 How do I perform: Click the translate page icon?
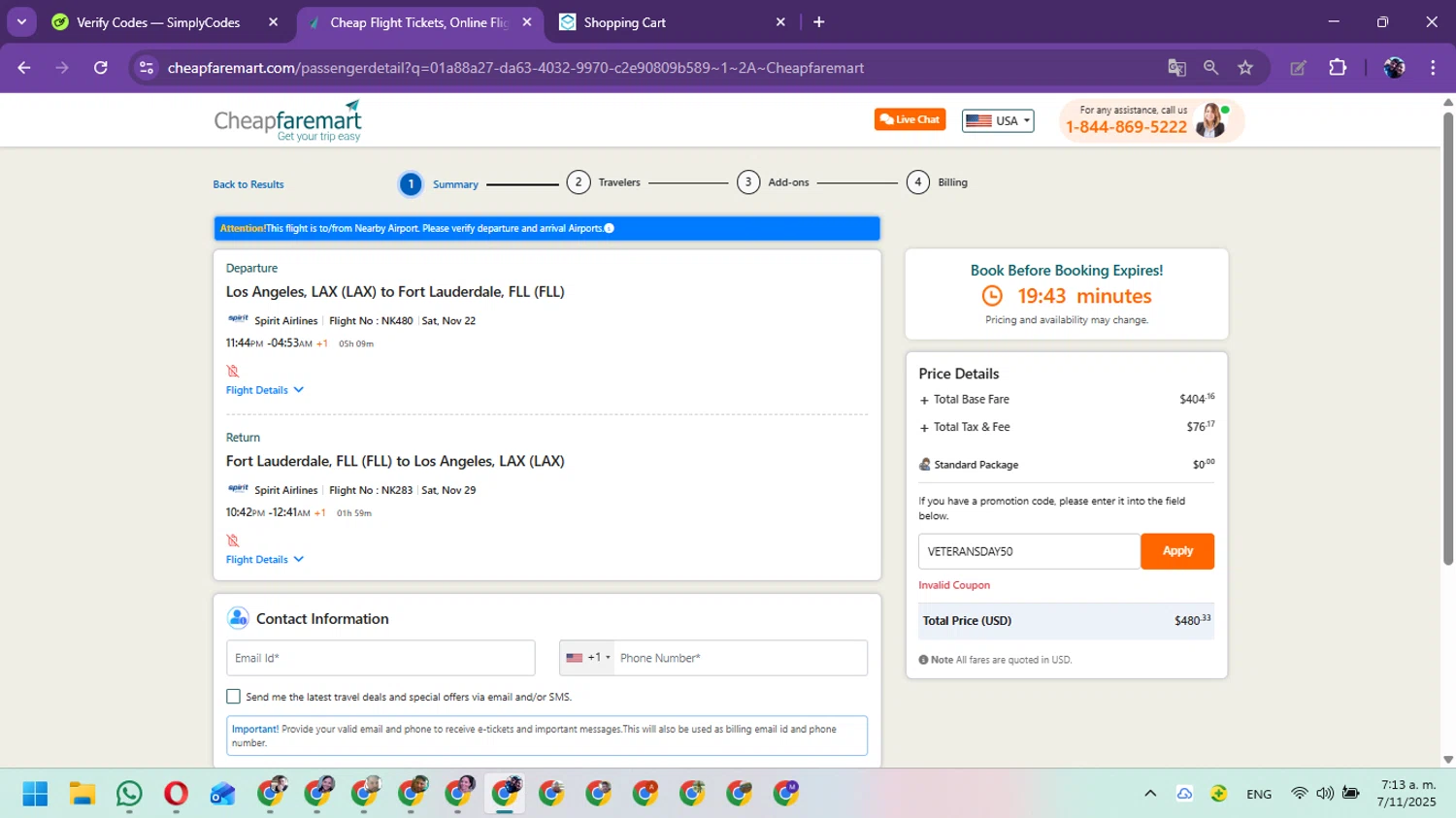coord(1176,68)
